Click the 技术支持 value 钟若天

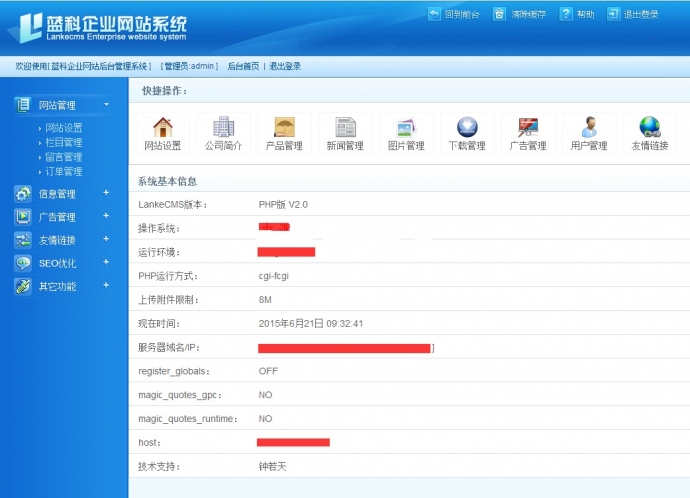point(272,466)
